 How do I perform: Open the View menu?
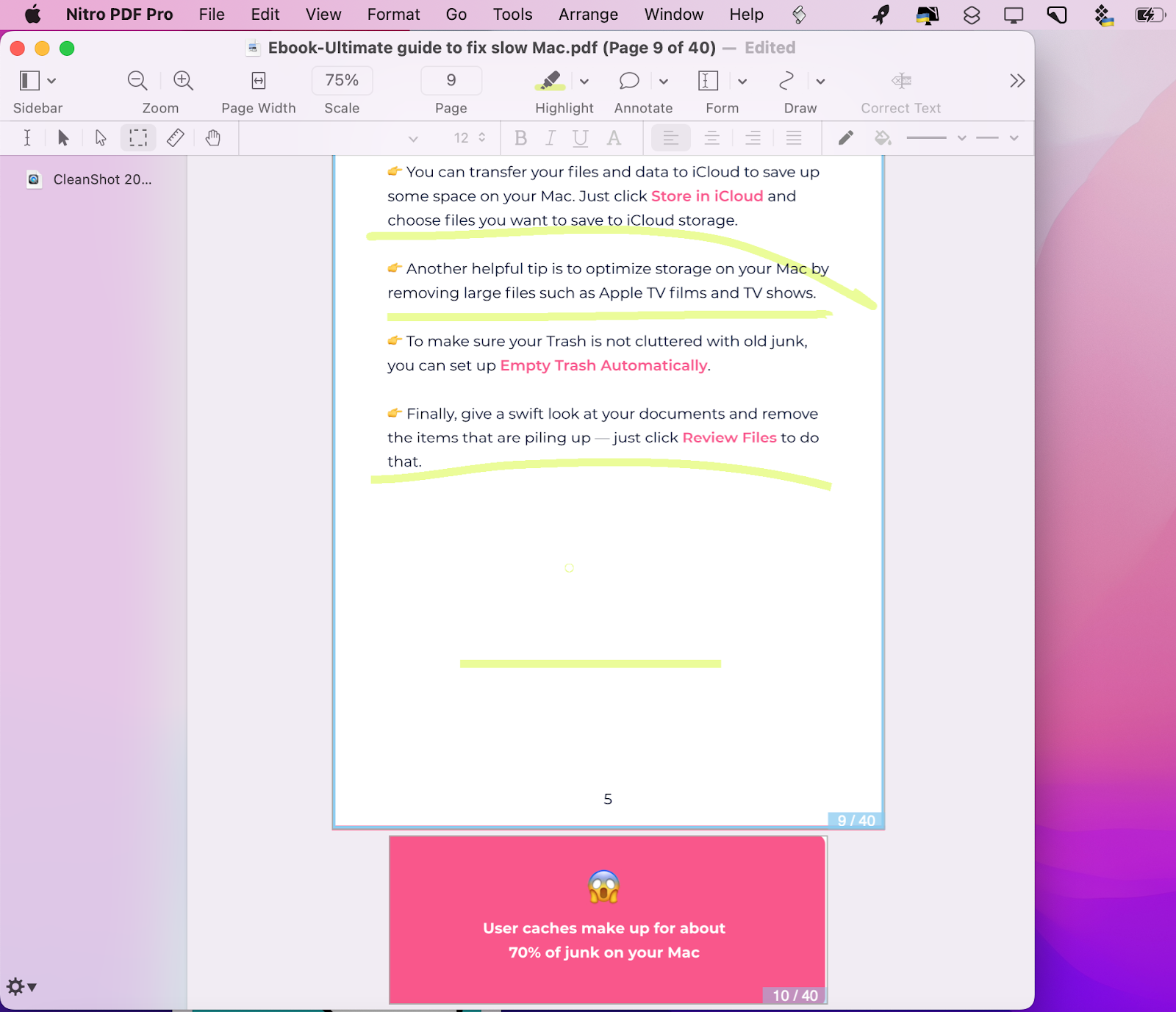tap(323, 15)
